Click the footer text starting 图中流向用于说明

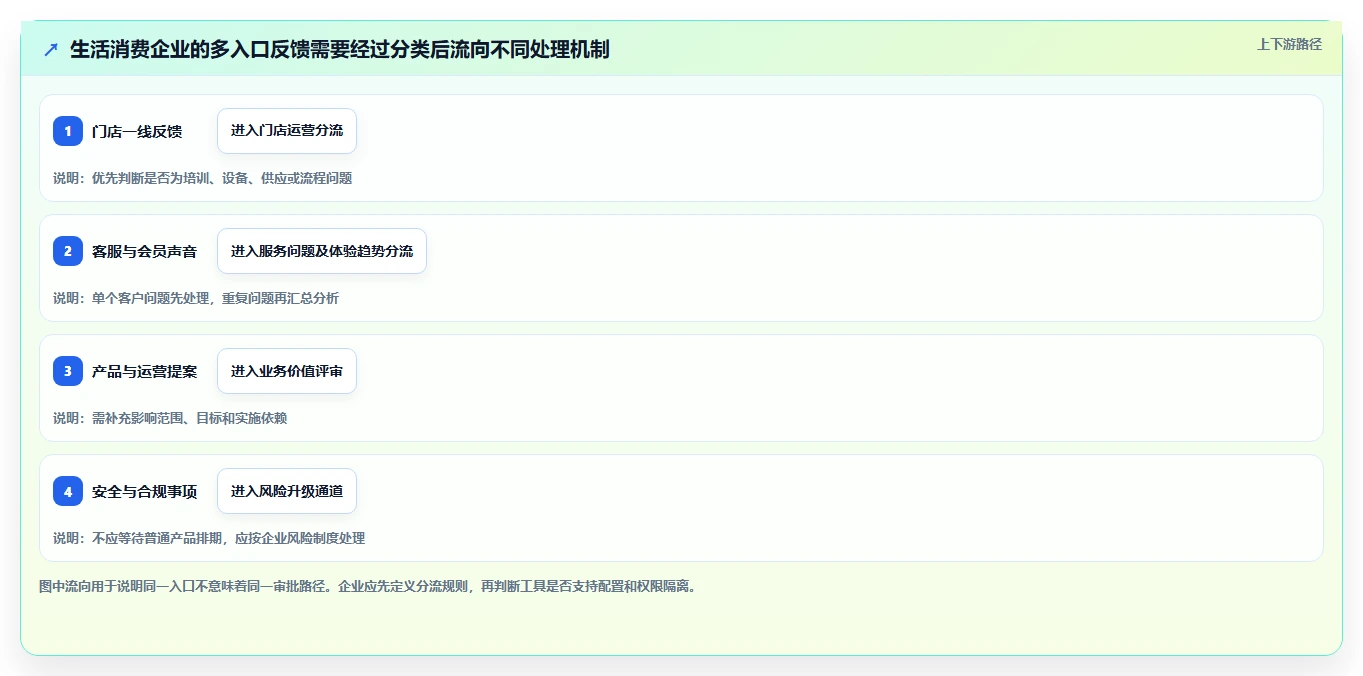[x=367, y=586]
